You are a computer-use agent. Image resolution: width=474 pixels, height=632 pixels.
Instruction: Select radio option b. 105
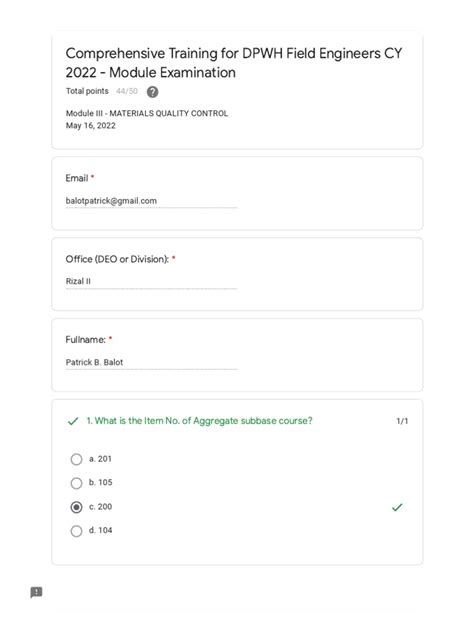pos(76,483)
